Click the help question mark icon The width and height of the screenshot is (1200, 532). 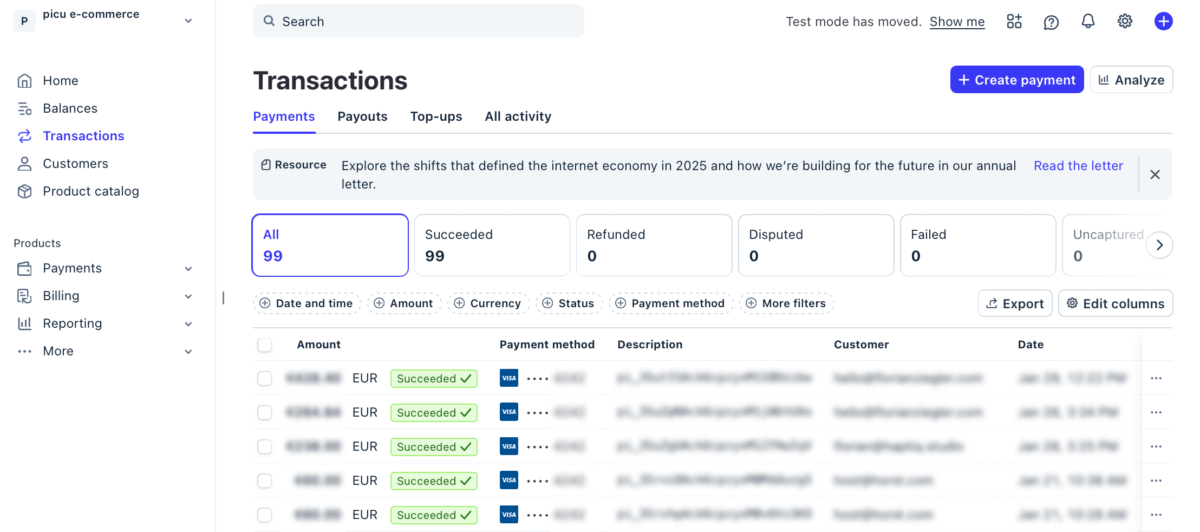1051,21
